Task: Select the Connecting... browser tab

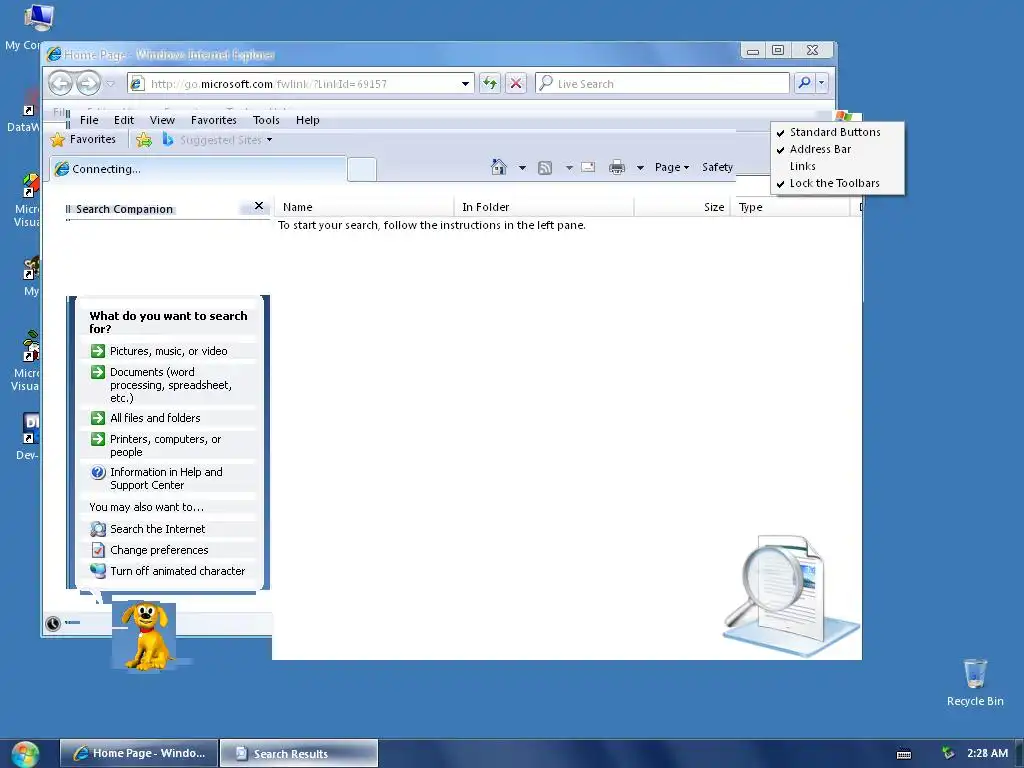Action: pos(198,168)
